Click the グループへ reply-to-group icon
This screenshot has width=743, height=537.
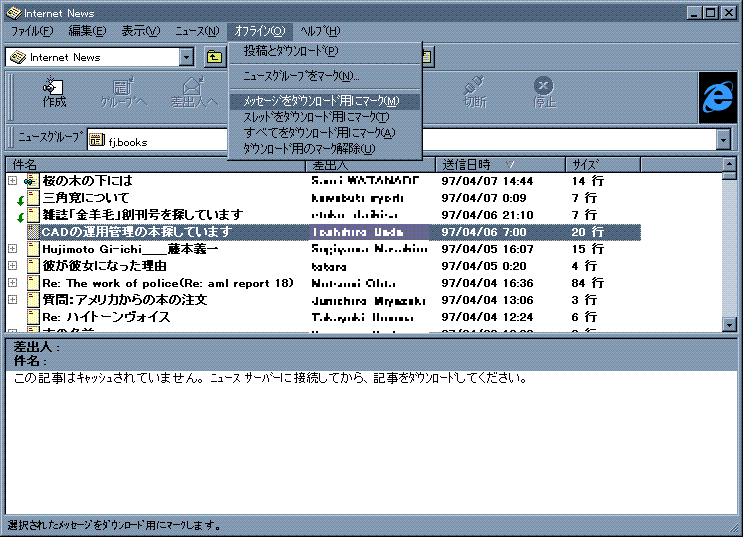(x=124, y=92)
